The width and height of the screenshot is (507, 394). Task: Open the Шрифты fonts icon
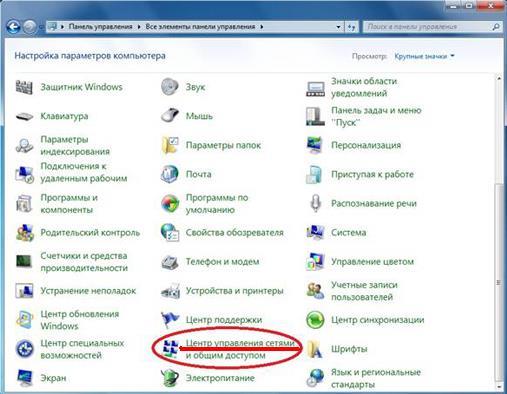pos(315,349)
